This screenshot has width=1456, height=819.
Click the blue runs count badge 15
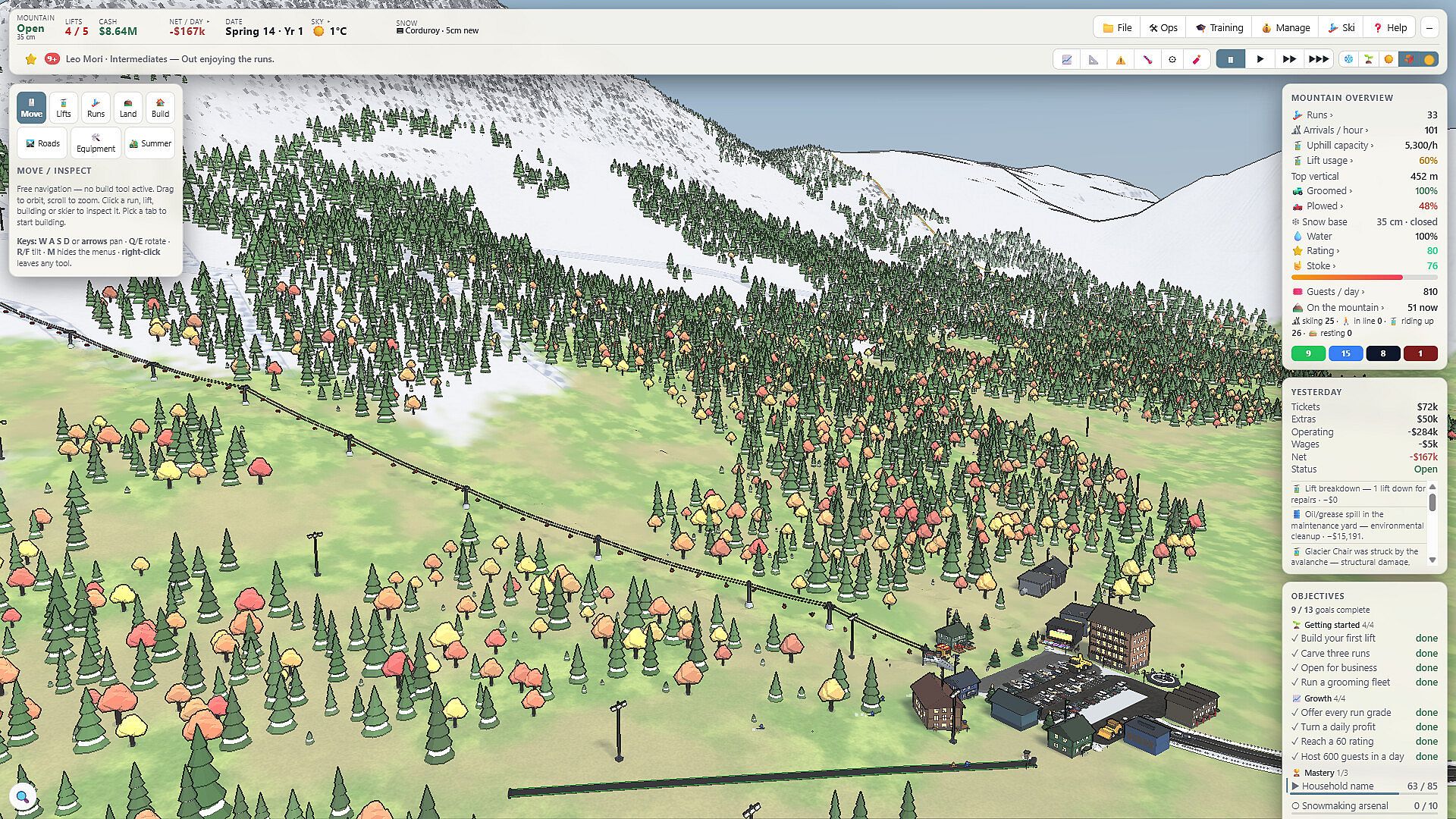click(1345, 353)
